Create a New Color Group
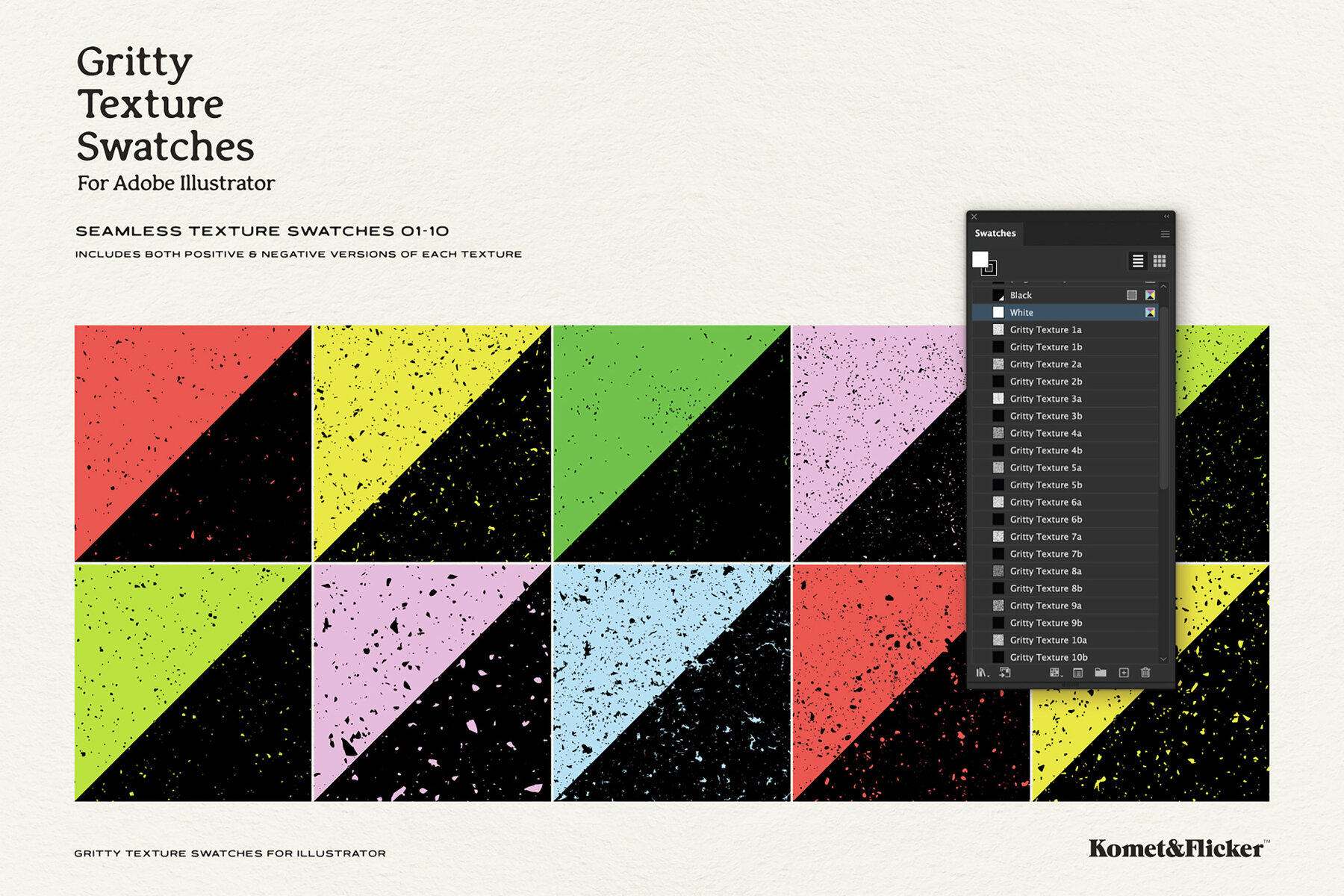1344x896 pixels. (x=1101, y=674)
